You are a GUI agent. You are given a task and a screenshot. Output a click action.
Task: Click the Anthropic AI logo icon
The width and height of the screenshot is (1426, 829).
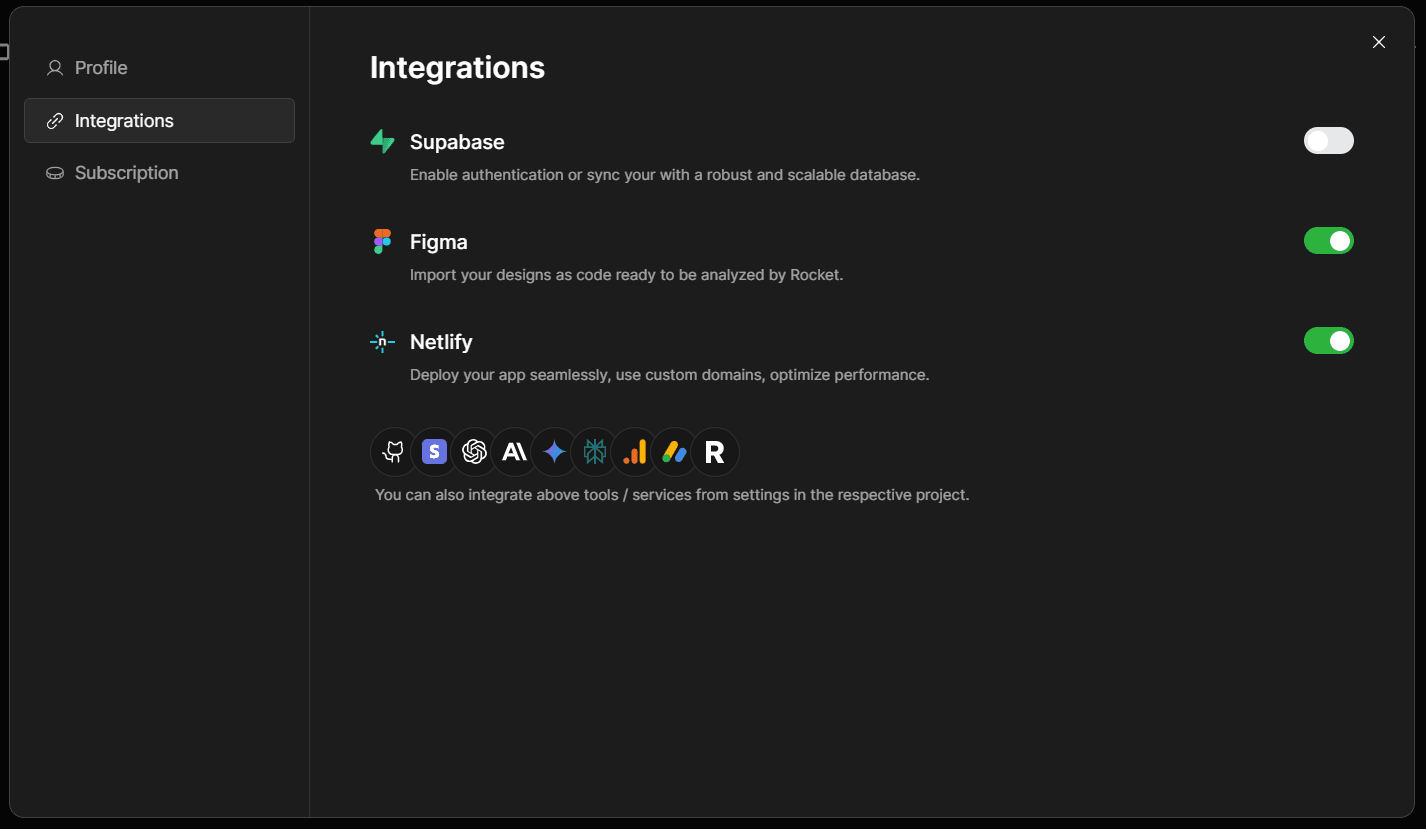point(514,452)
